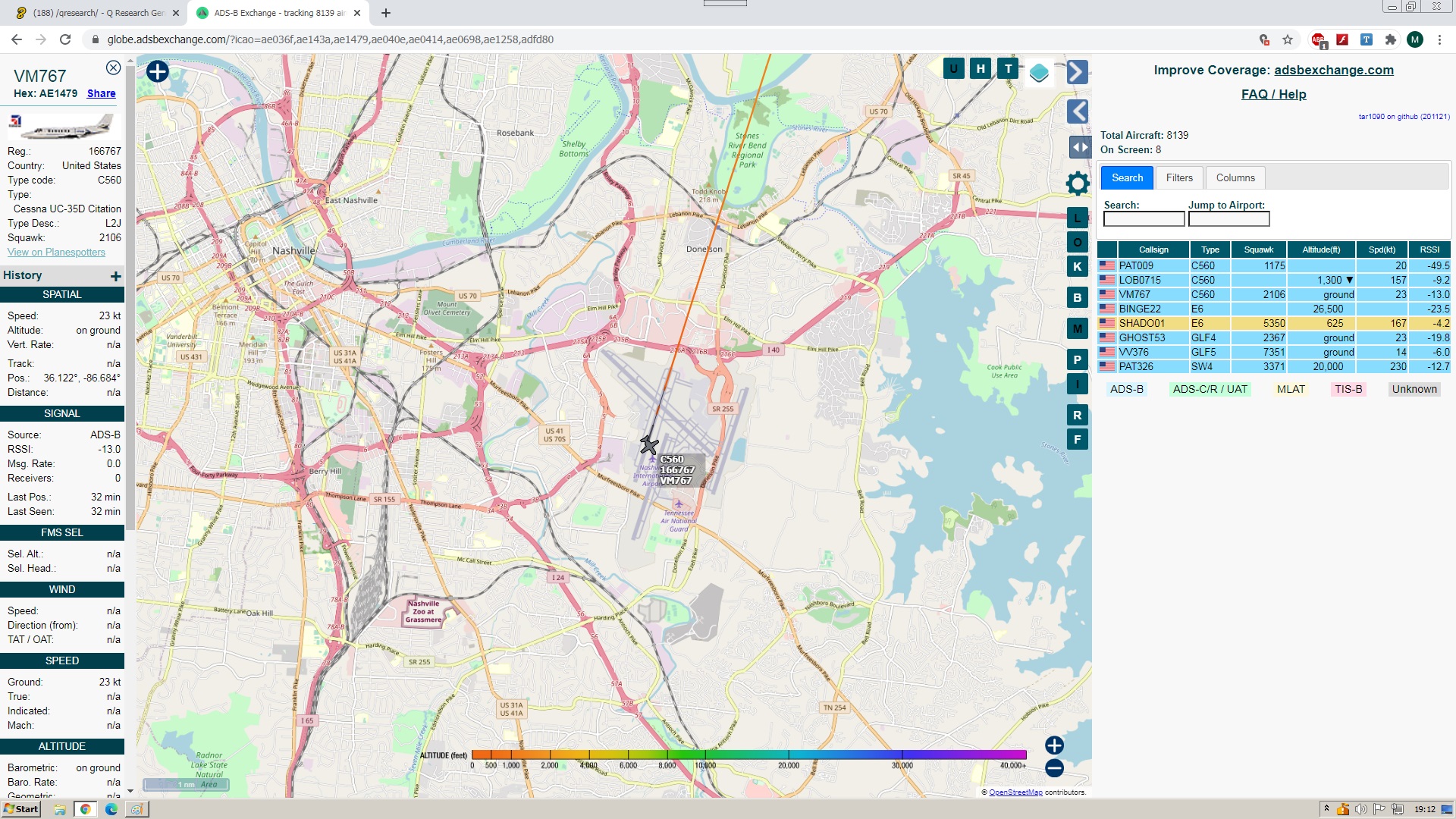Sort table by Spd(kt) column

(x=1382, y=249)
